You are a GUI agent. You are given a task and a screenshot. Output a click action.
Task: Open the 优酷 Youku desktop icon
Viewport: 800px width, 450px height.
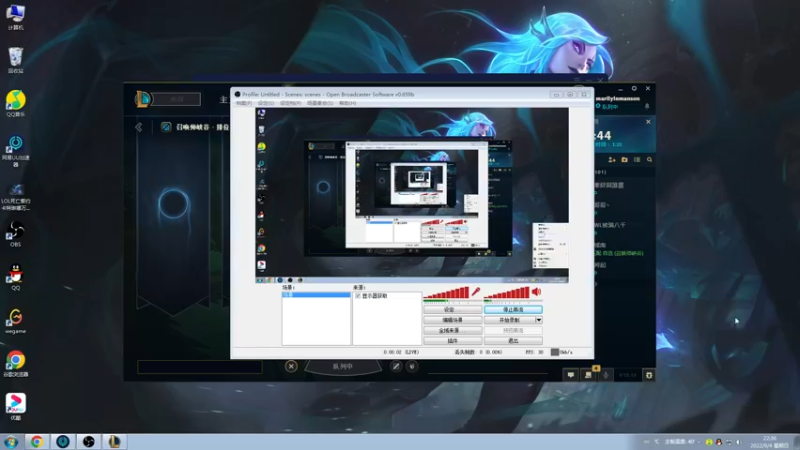click(x=15, y=407)
